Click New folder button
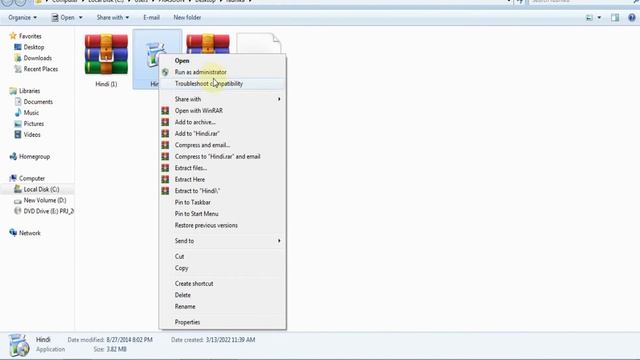Screen dimensions: 640x360 coord(187,18)
